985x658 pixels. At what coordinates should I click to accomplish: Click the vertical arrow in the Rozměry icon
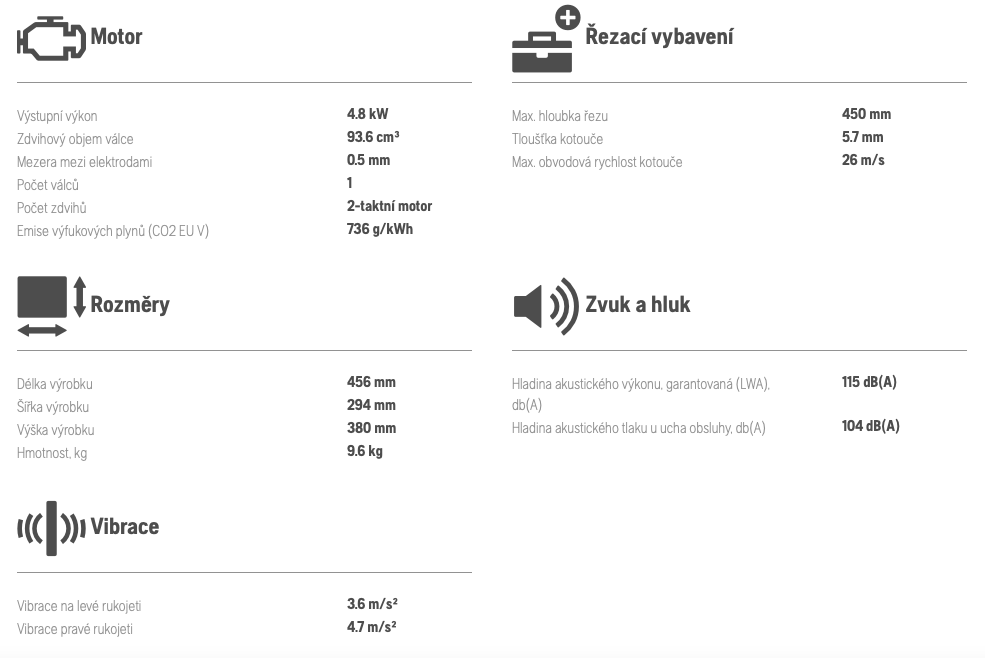(79, 297)
